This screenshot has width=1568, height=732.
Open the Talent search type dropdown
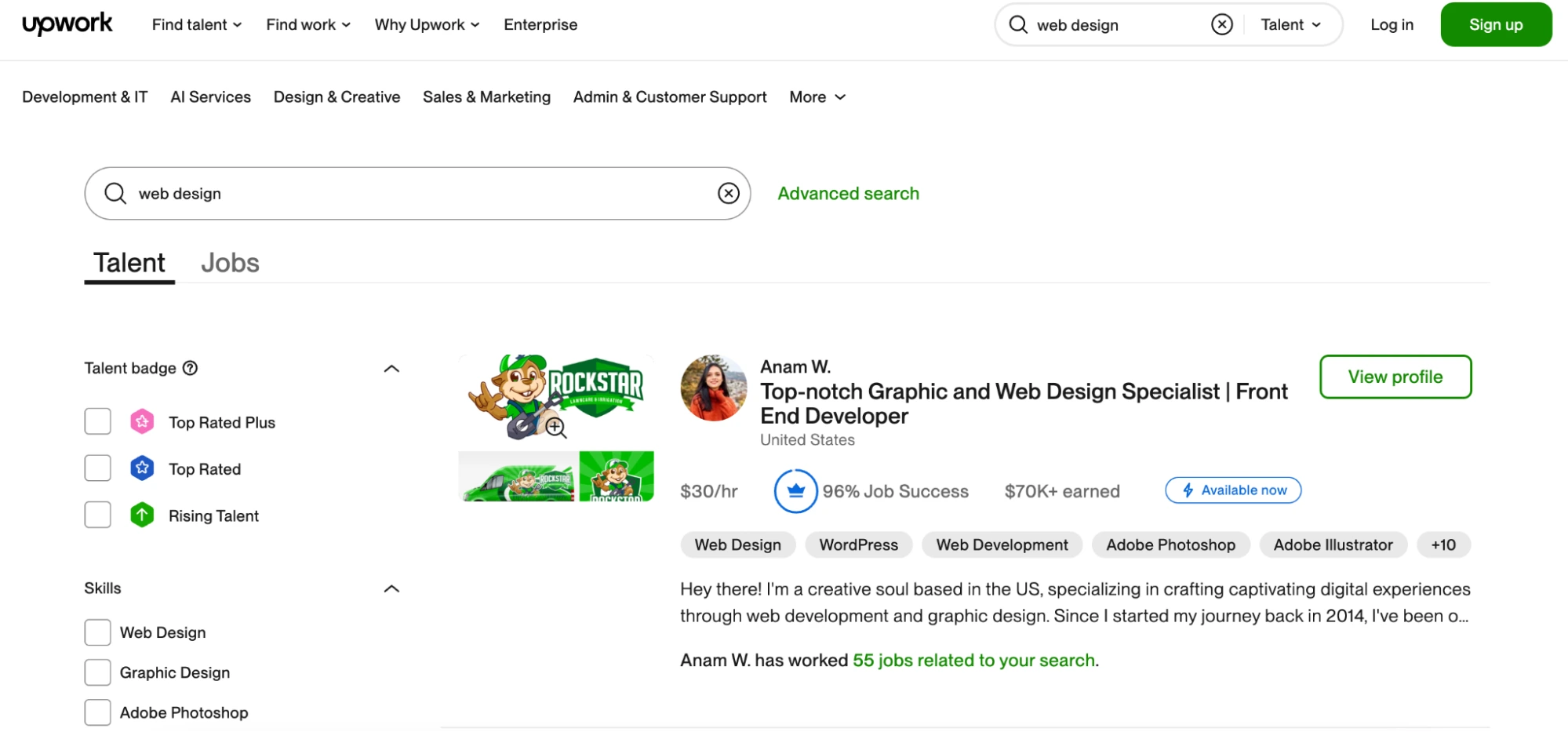tap(1291, 24)
